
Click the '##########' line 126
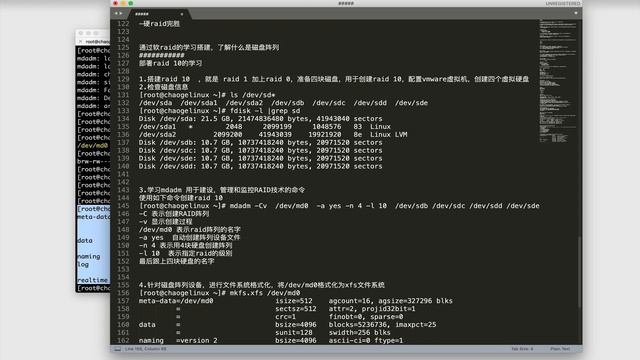click(x=162, y=56)
